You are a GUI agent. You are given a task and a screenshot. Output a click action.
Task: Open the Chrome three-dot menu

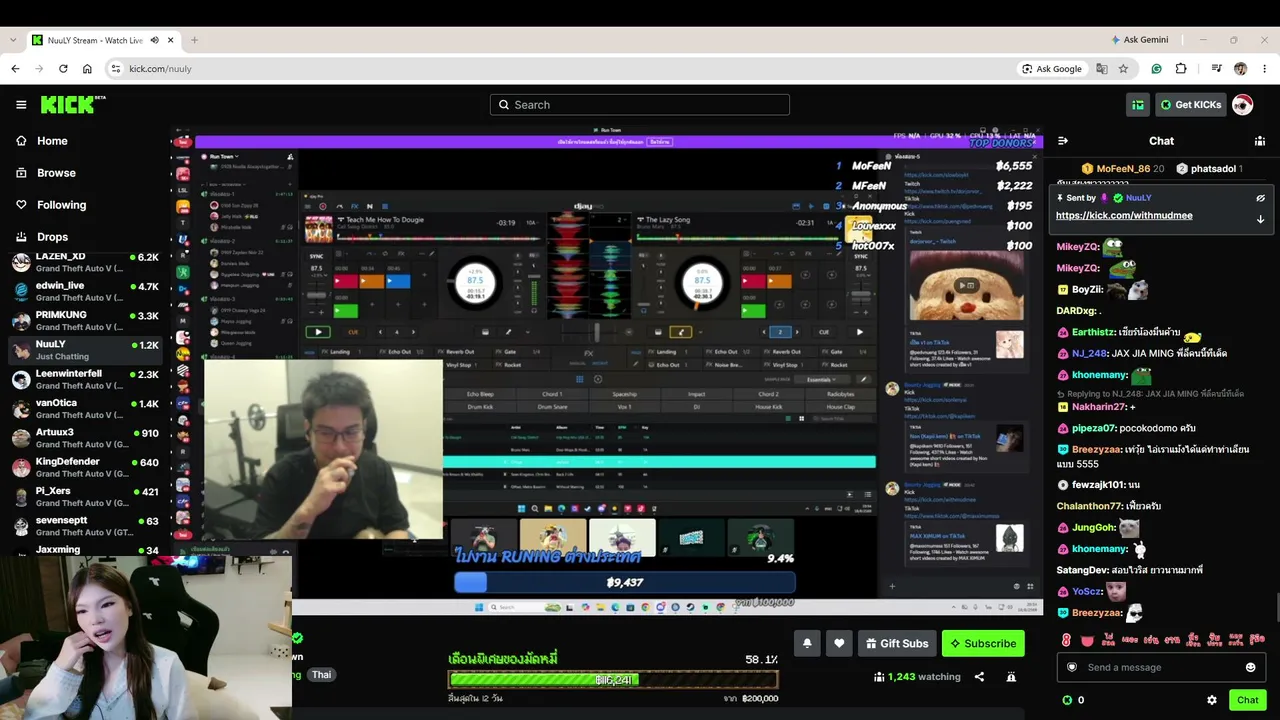[1264, 69]
